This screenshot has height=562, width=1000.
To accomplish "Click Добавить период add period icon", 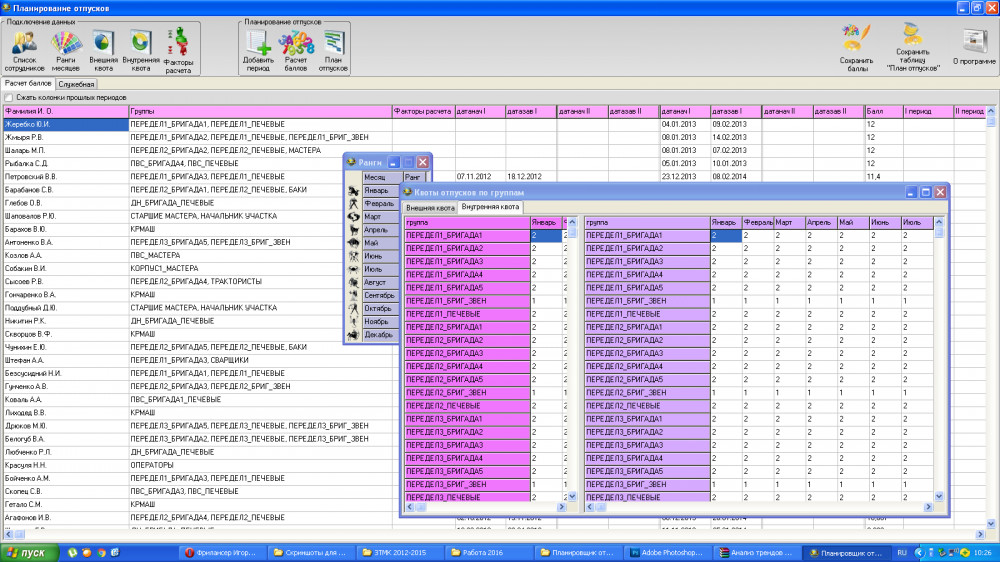I will (258, 50).
